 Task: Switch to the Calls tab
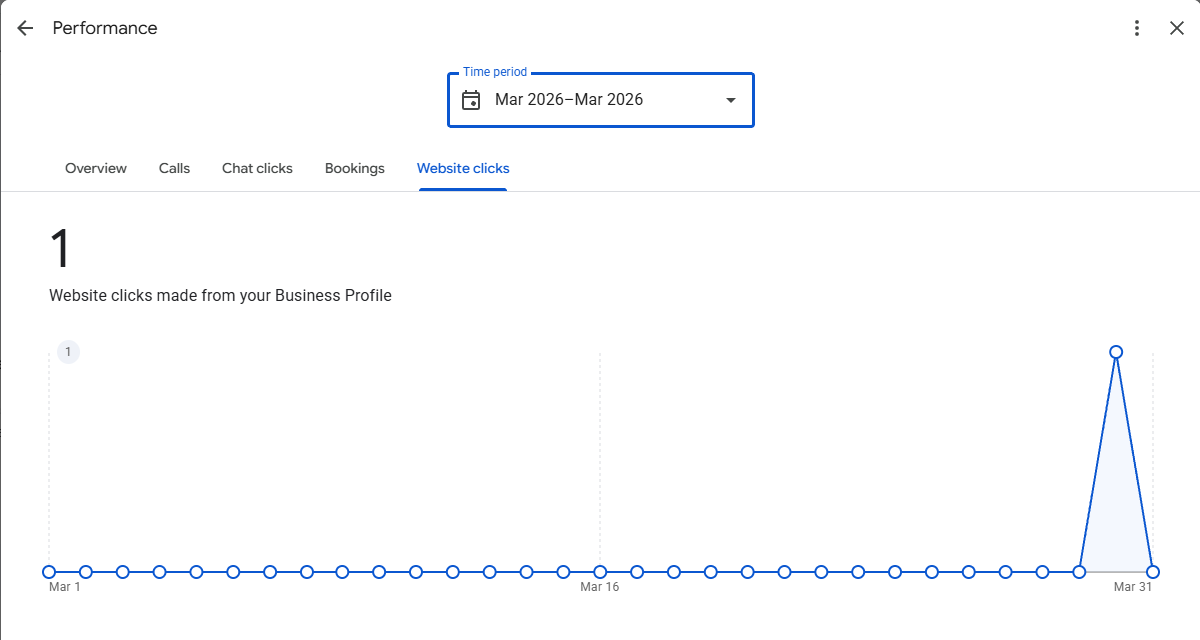(x=174, y=168)
